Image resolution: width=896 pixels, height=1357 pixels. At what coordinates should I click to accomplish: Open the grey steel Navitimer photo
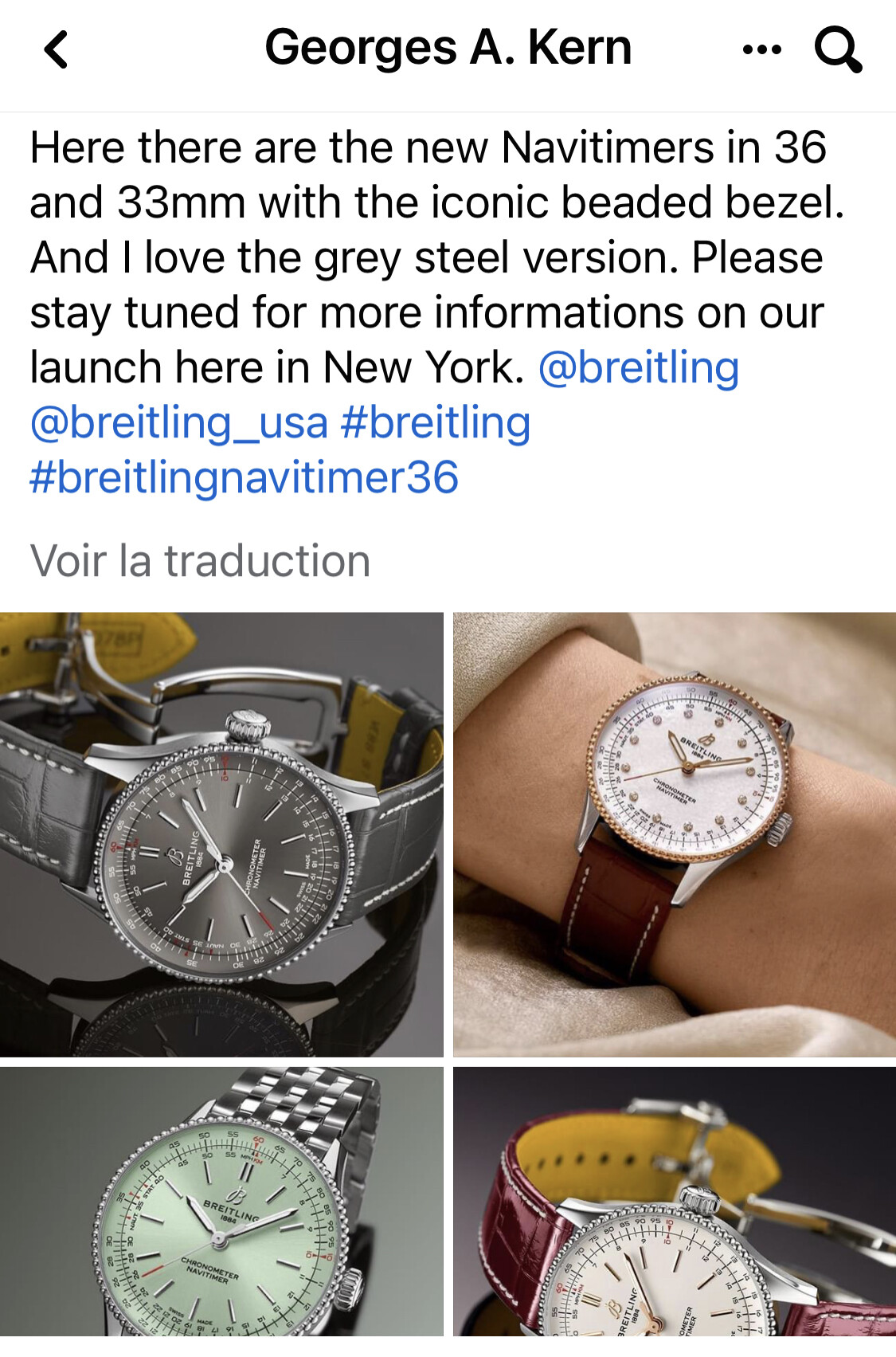pos(221,834)
